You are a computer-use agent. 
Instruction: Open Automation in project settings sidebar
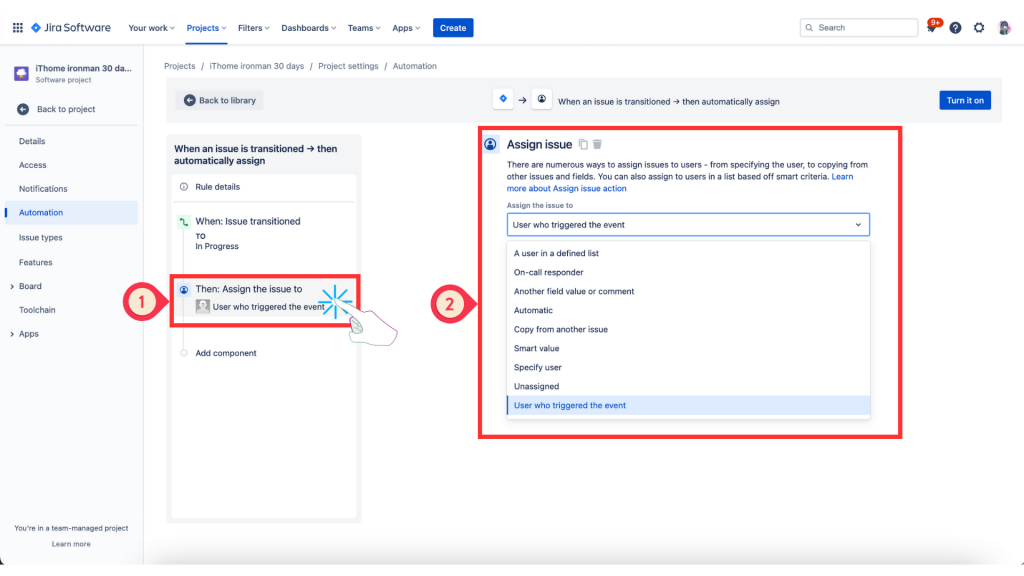coord(71,213)
